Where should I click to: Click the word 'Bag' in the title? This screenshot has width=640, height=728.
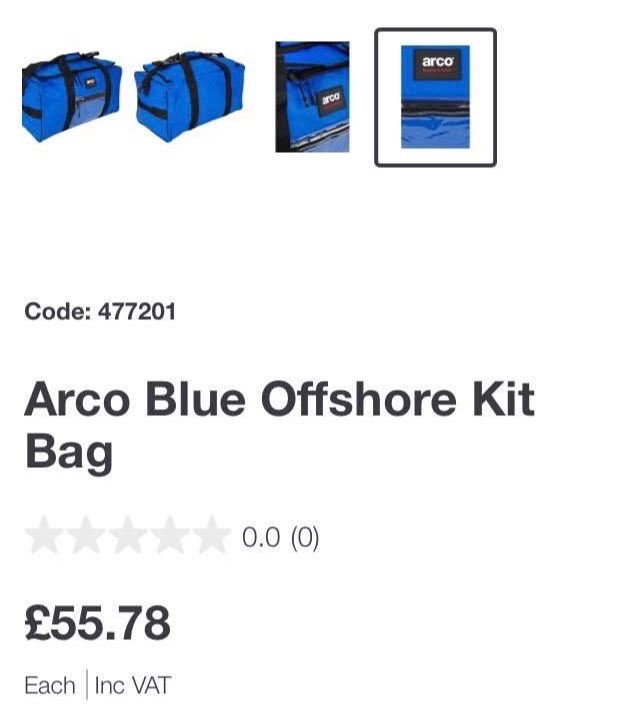pyautogui.click(x=69, y=452)
